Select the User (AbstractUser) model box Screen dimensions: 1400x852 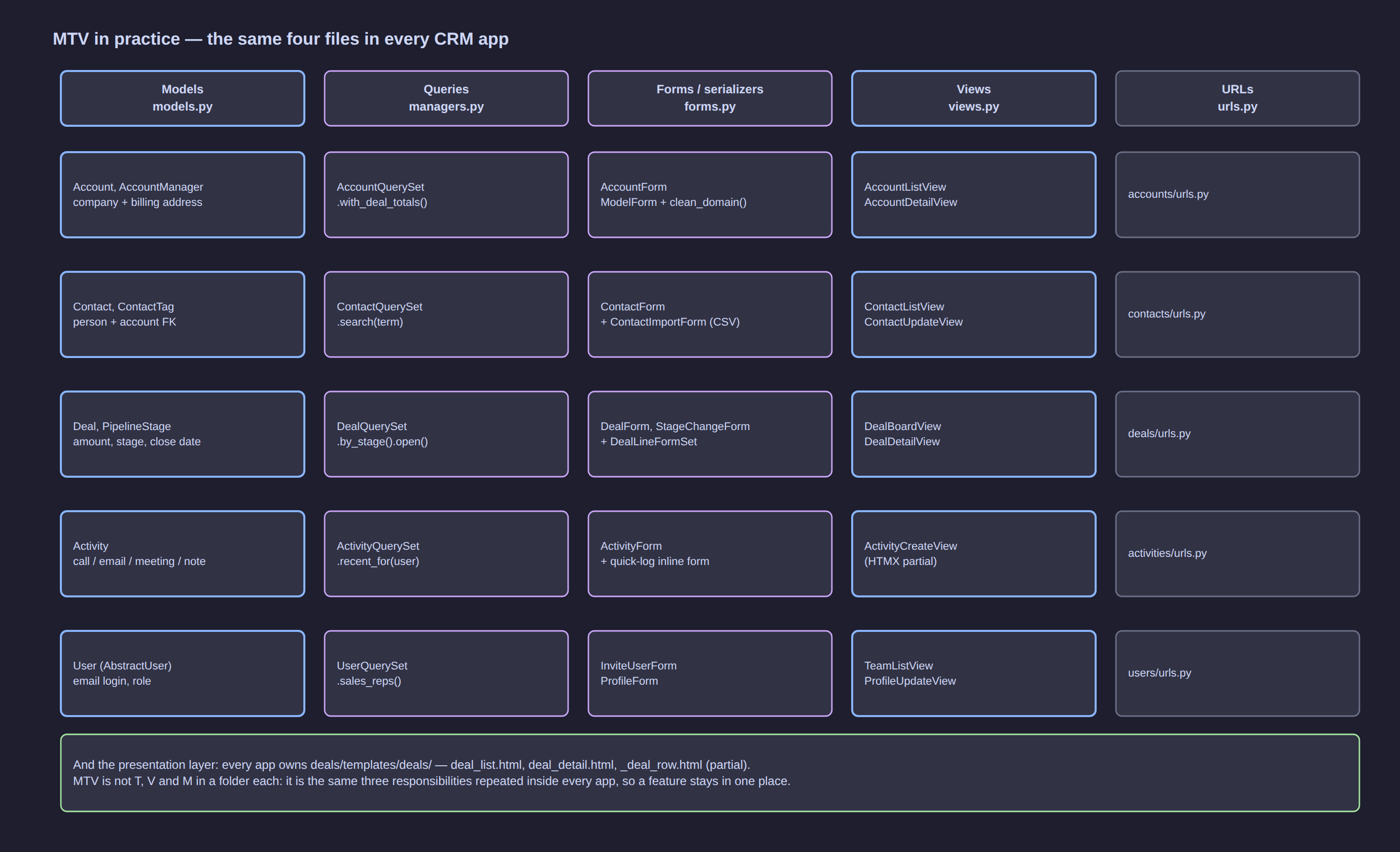pyautogui.click(x=183, y=673)
